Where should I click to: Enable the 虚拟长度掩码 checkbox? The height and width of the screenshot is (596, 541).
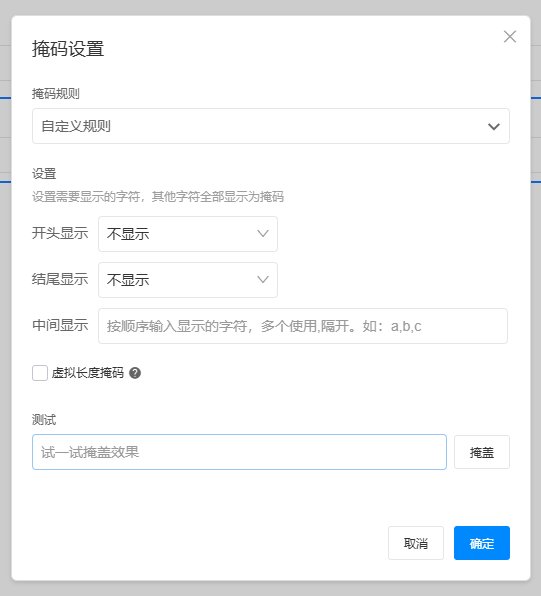tap(40, 373)
